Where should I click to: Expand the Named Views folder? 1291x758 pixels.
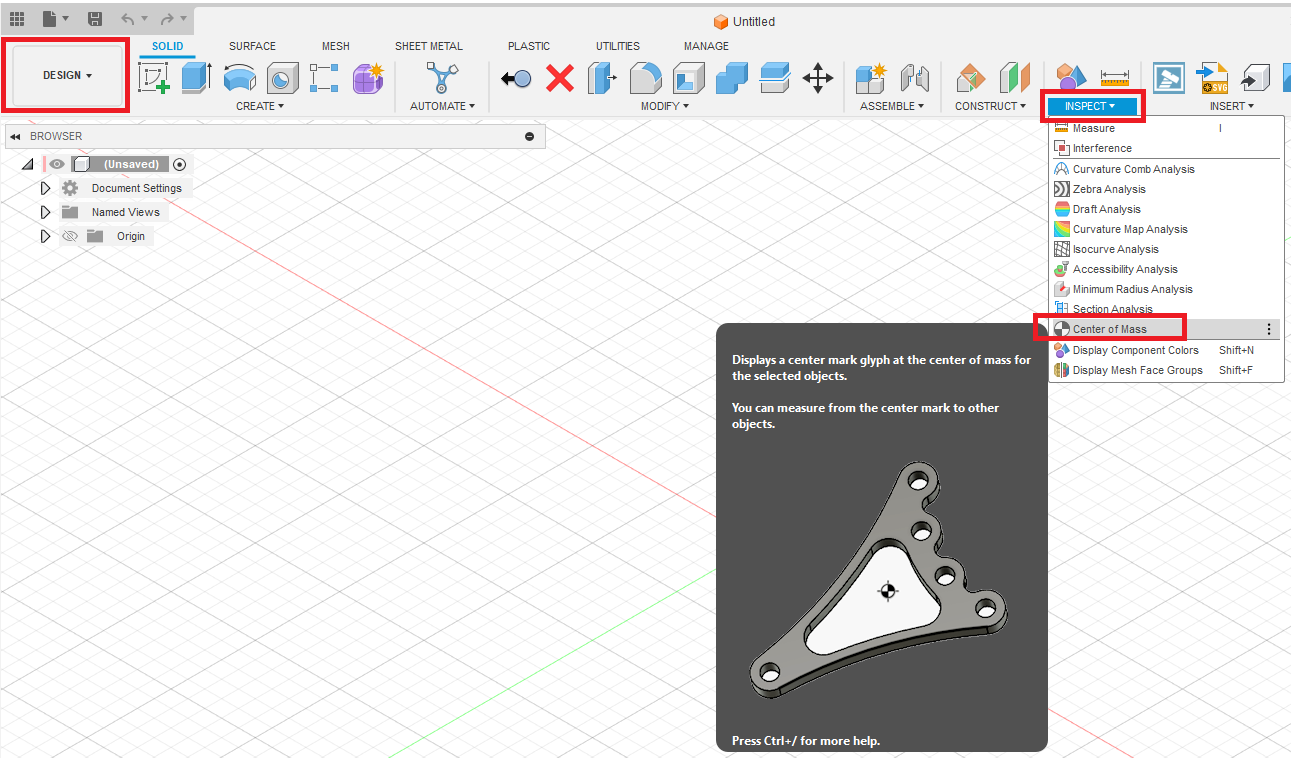coord(45,211)
